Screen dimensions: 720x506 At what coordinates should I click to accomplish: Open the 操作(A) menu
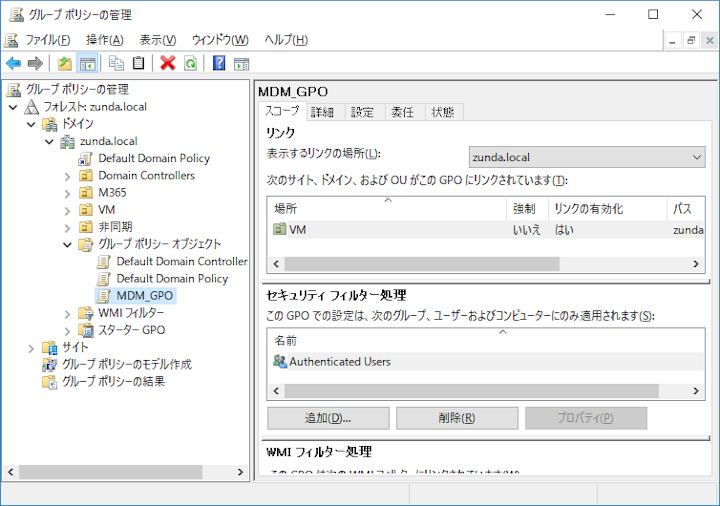105,40
